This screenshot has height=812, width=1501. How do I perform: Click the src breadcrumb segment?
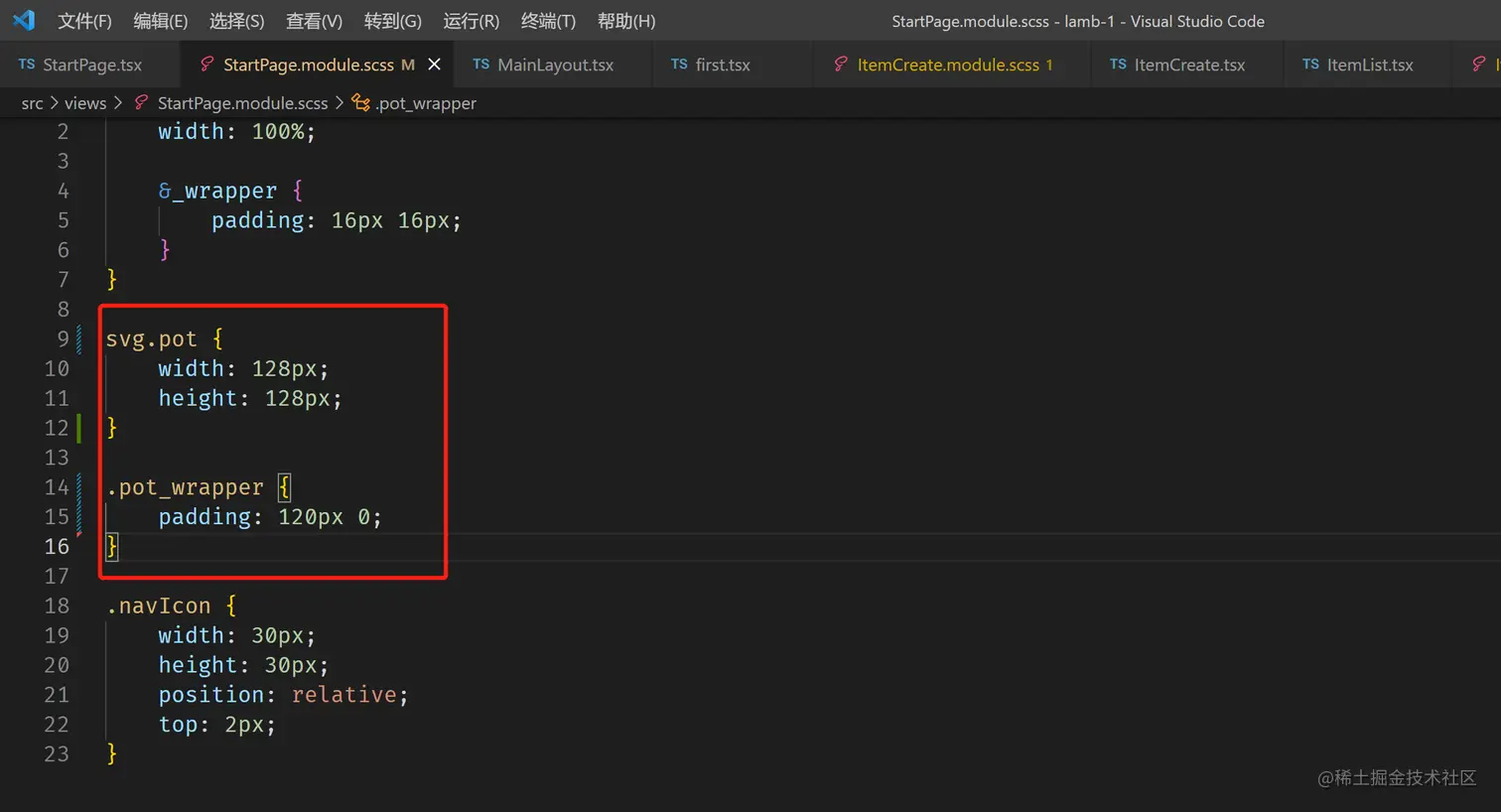click(32, 103)
